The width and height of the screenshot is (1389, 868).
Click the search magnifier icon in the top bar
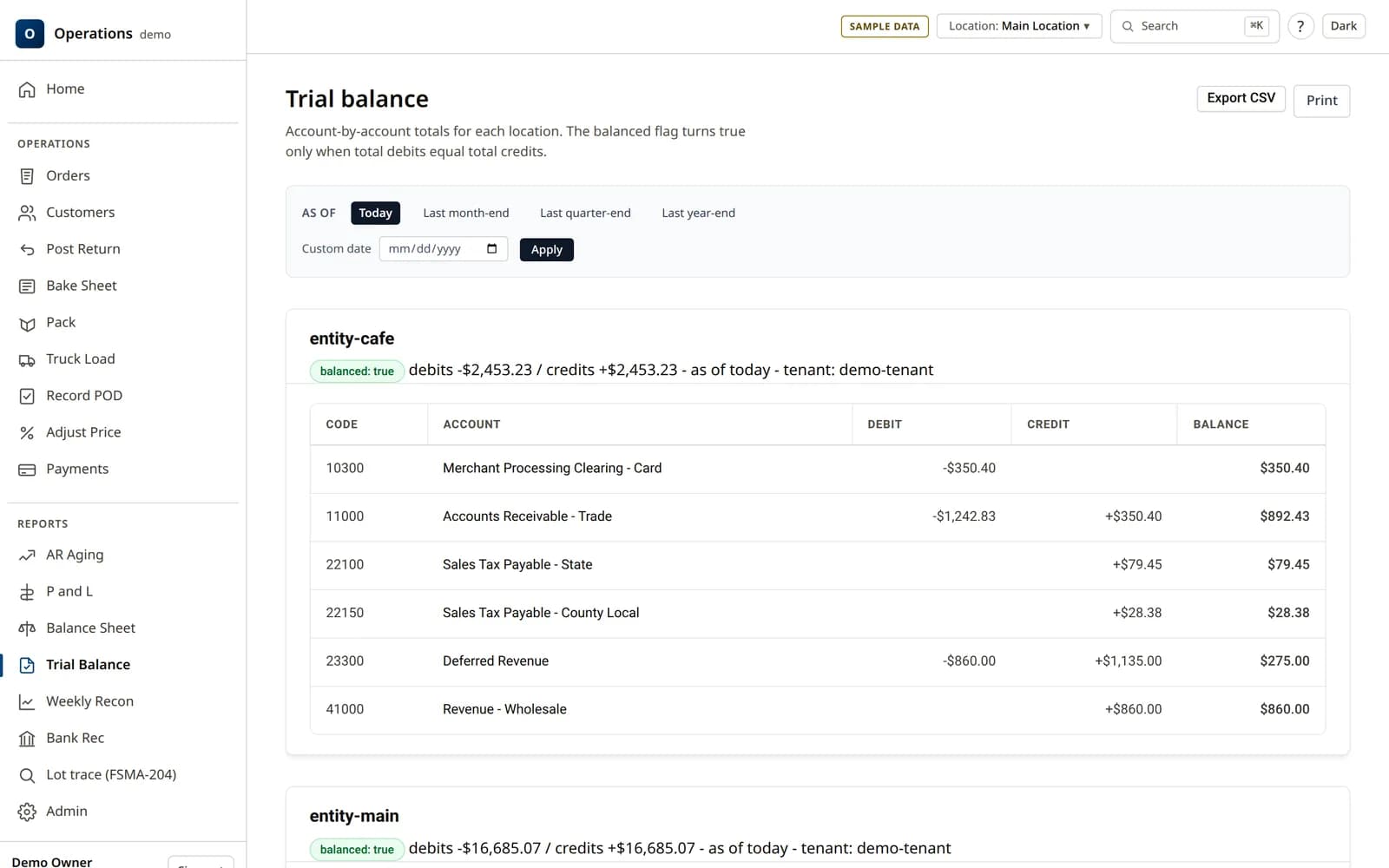tap(1128, 26)
